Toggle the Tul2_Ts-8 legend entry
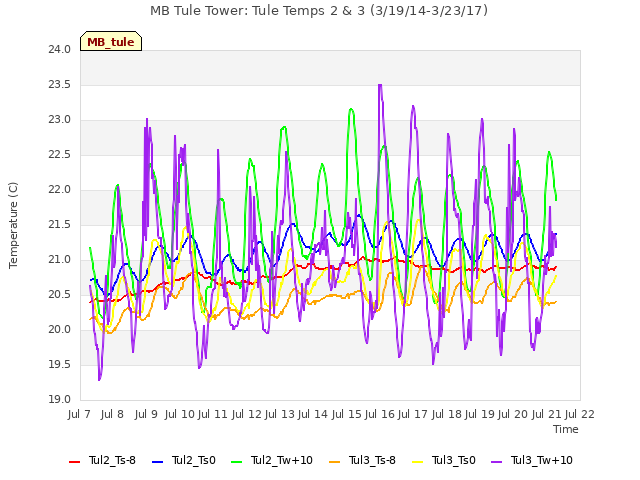The width and height of the screenshot is (640, 480). (x=102, y=460)
